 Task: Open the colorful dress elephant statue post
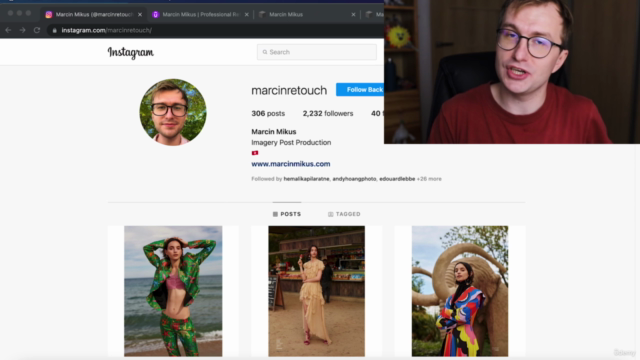pos(460,291)
